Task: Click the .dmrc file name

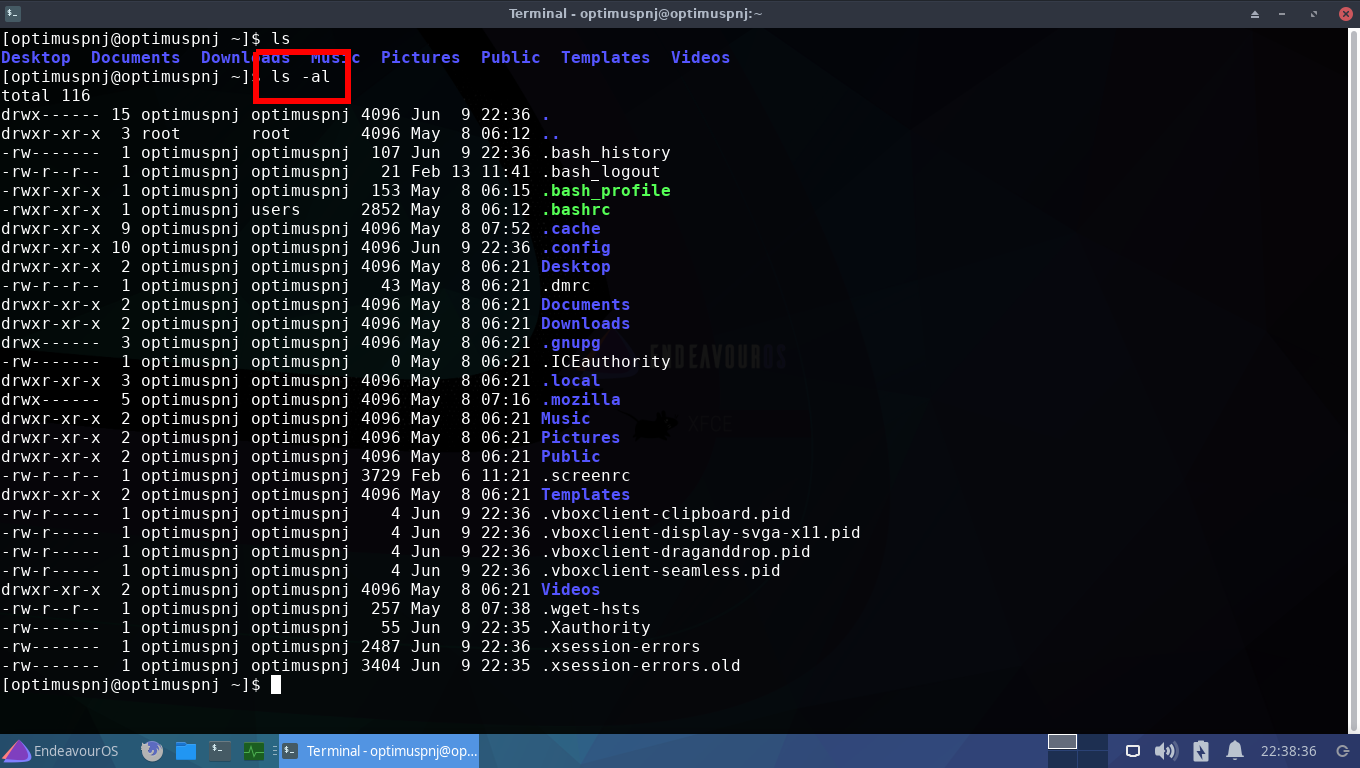Action: pos(566,286)
